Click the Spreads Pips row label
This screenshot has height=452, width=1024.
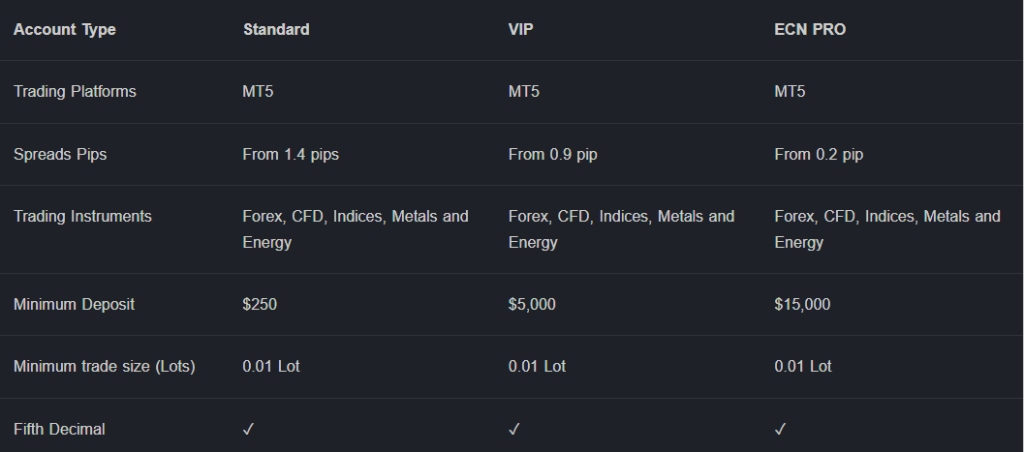(x=60, y=154)
